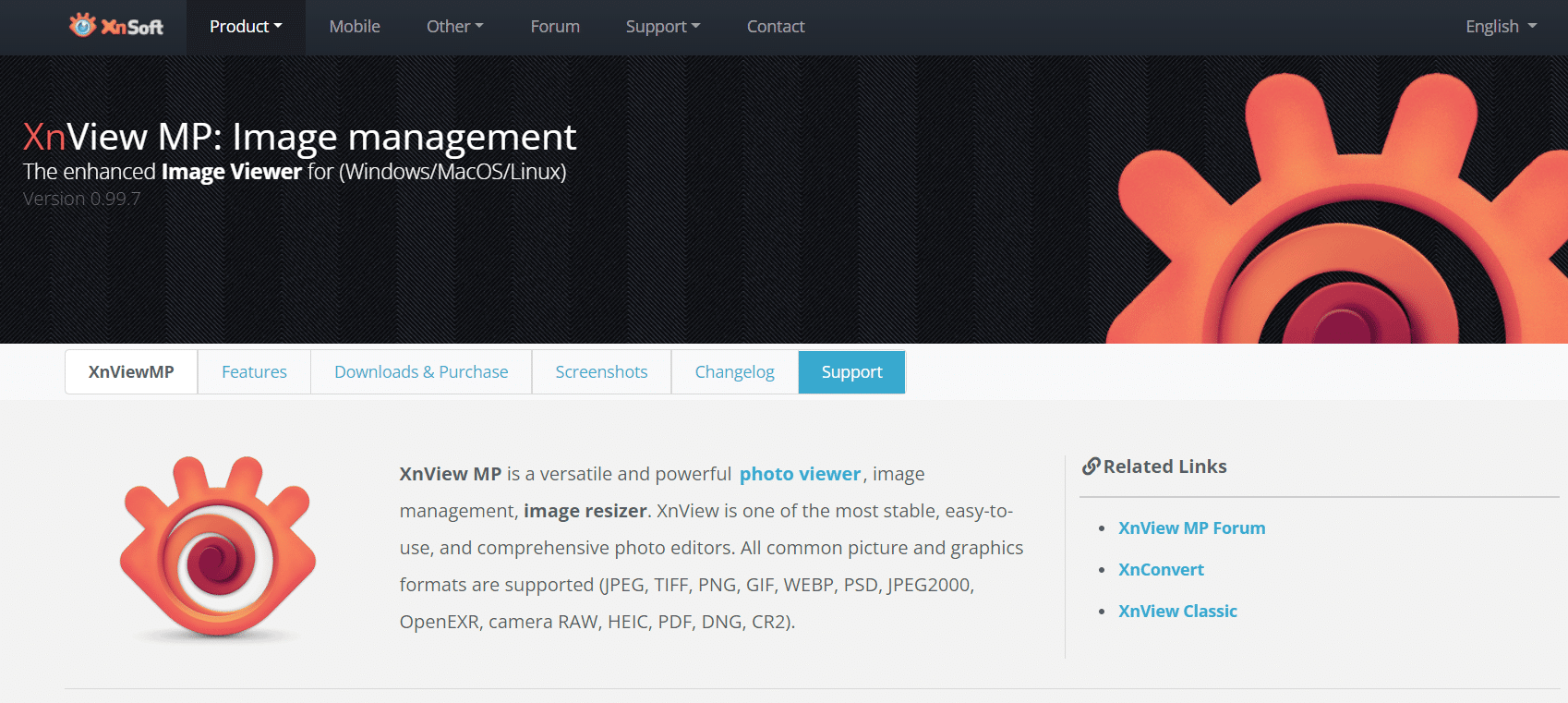Open the Changelog tab
Viewport: 1568px width, 703px height.
[x=734, y=372]
